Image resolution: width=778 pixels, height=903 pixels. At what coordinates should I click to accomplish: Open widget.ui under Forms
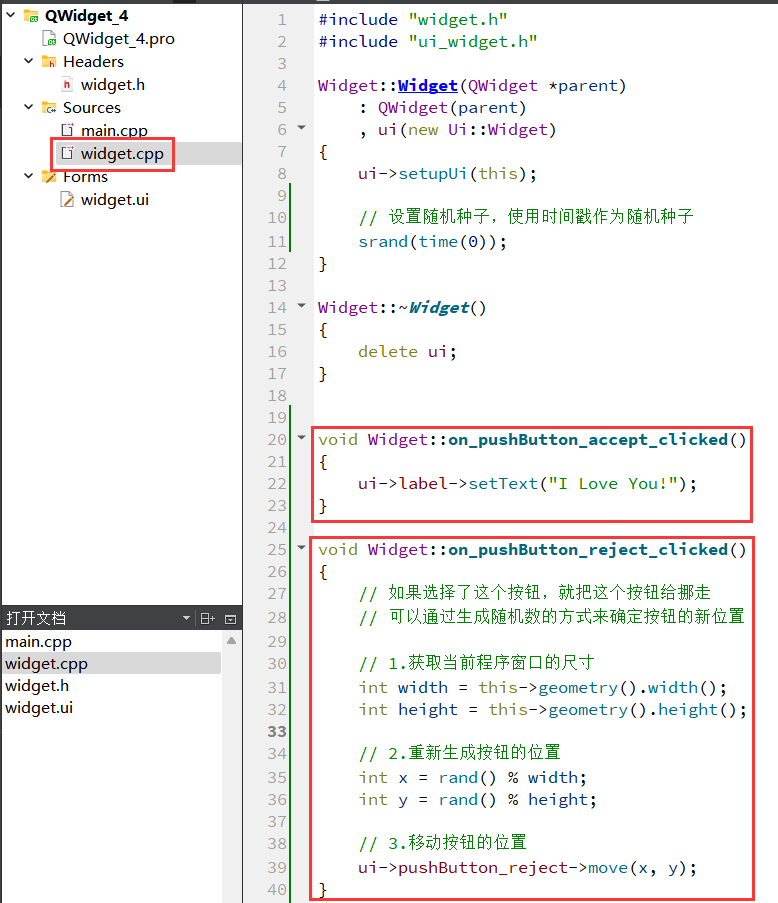point(115,200)
